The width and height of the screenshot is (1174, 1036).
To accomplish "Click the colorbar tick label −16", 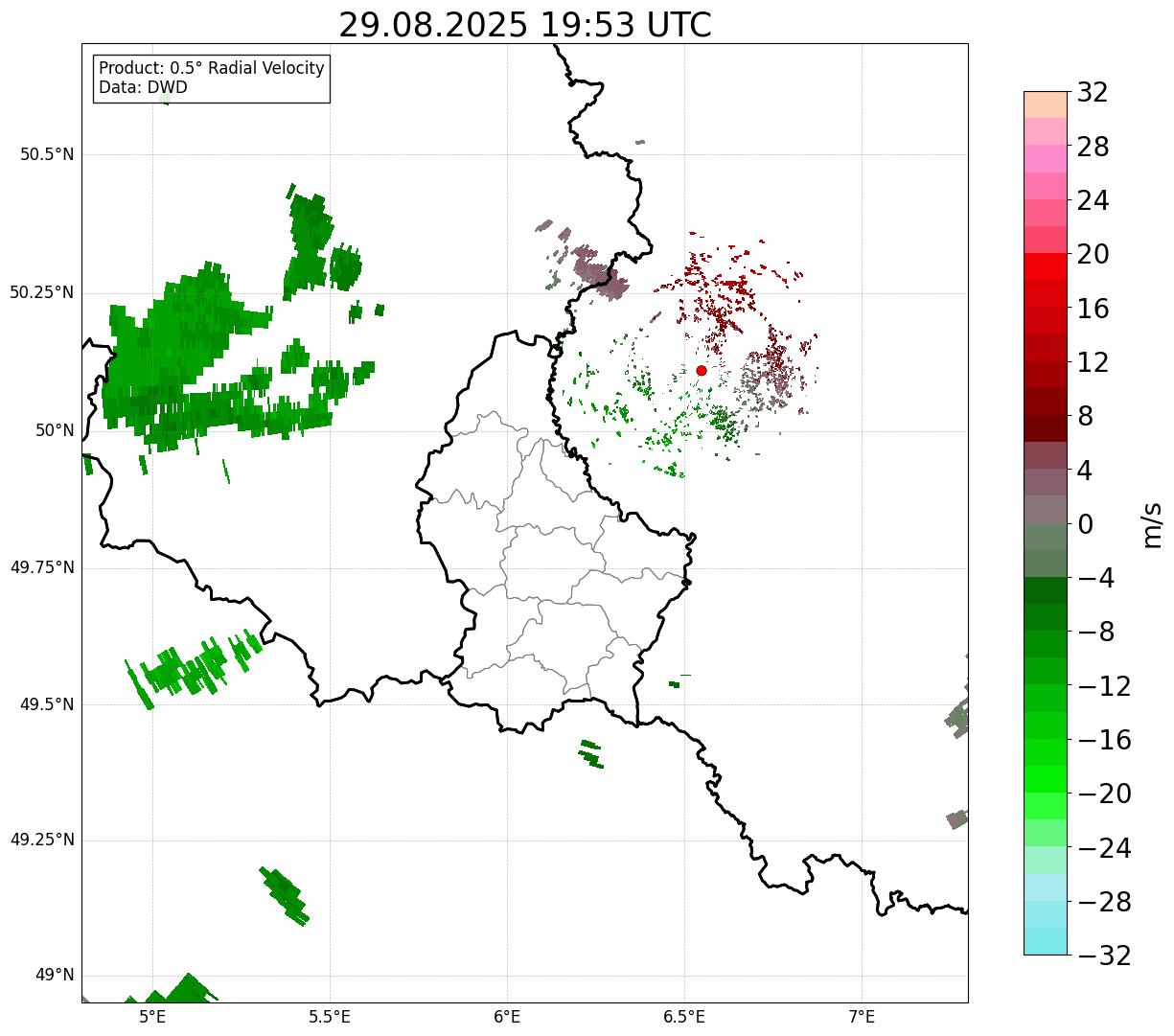I will tap(1104, 740).
